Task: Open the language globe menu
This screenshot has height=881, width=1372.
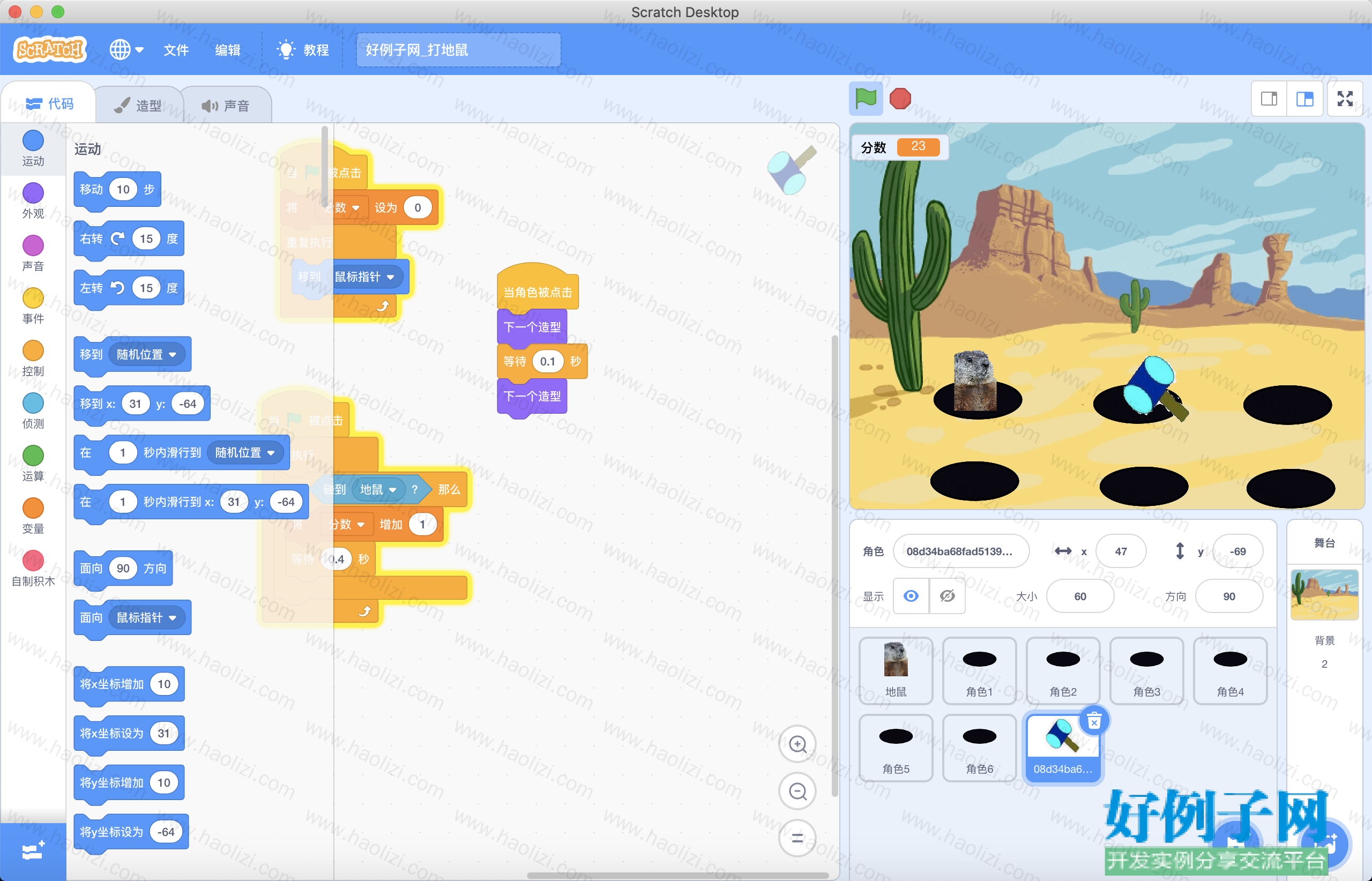Action: pos(126,50)
